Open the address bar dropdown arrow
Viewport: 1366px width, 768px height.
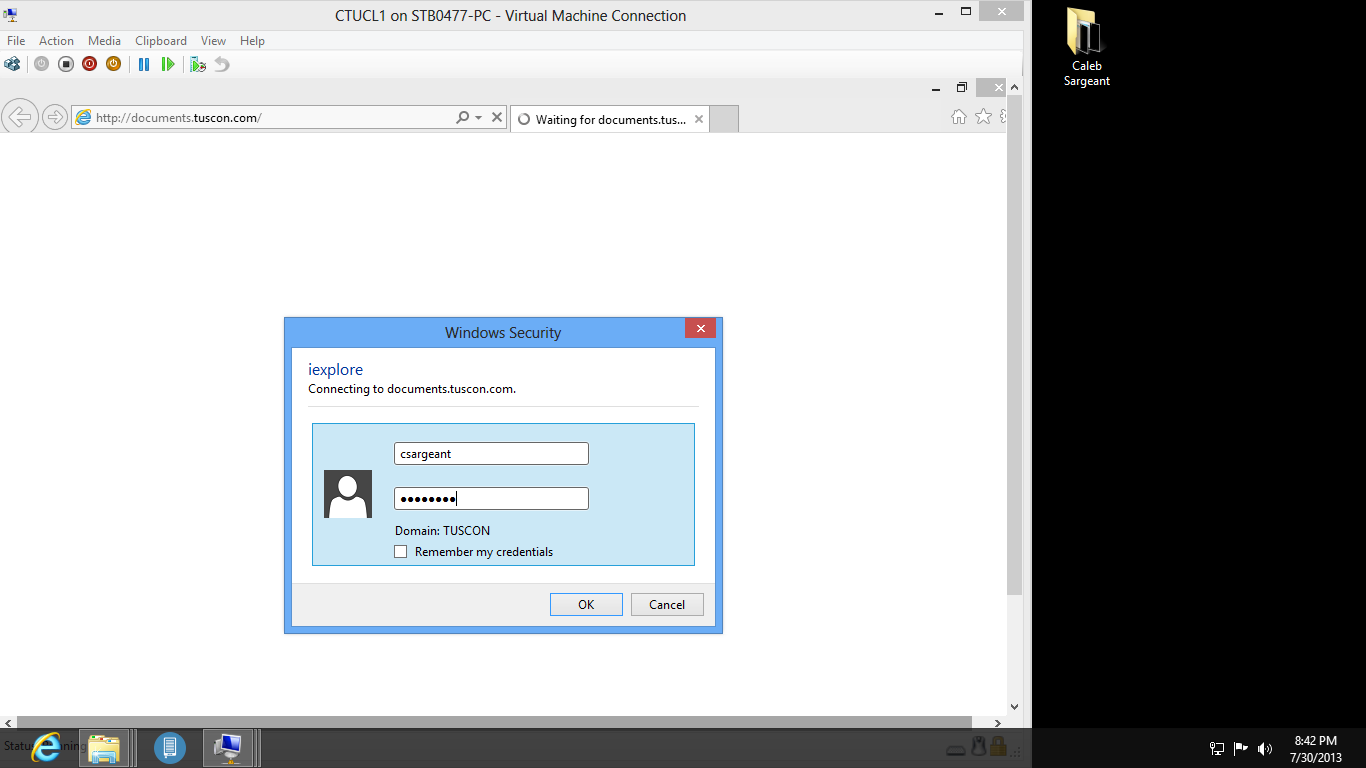[479, 117]
